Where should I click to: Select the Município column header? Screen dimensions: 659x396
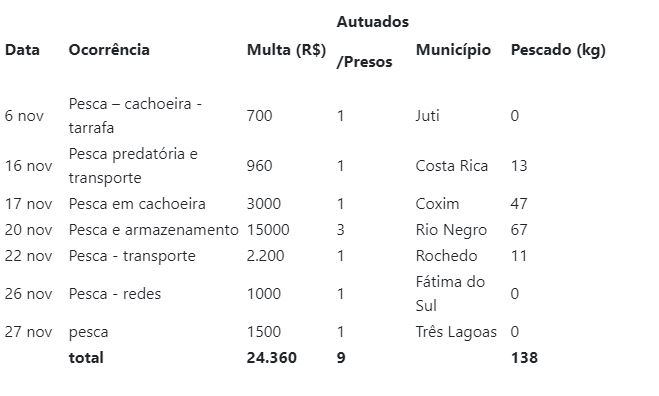pyautogui.click(x=453, y=50)
